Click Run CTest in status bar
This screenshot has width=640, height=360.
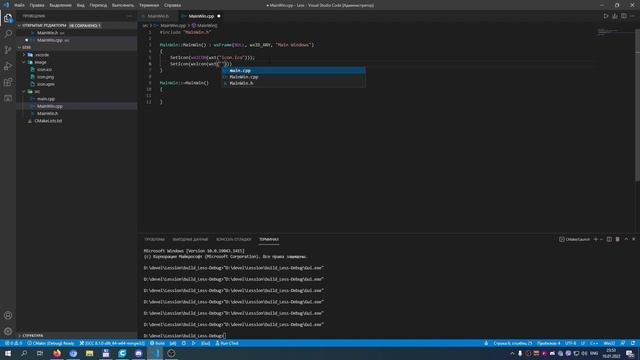click(227, 343)
